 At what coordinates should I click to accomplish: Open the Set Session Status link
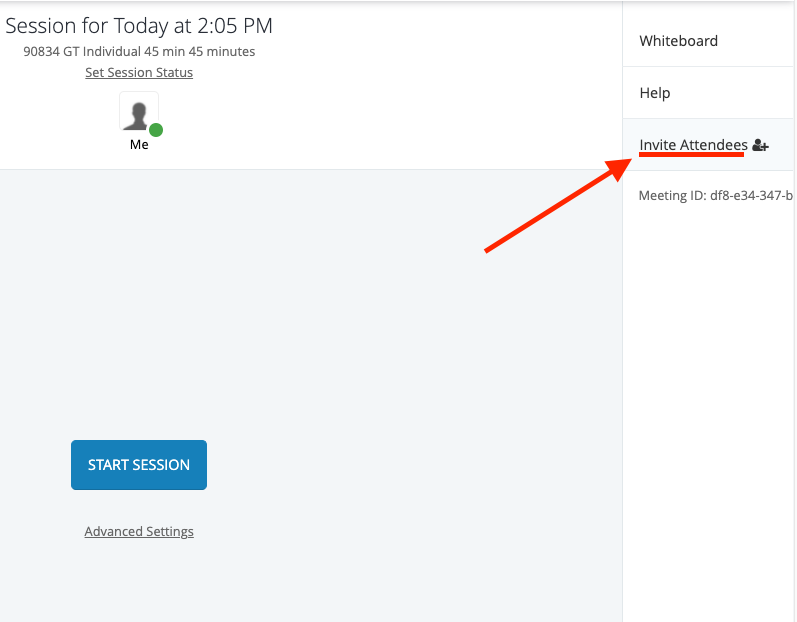point(139,73)
